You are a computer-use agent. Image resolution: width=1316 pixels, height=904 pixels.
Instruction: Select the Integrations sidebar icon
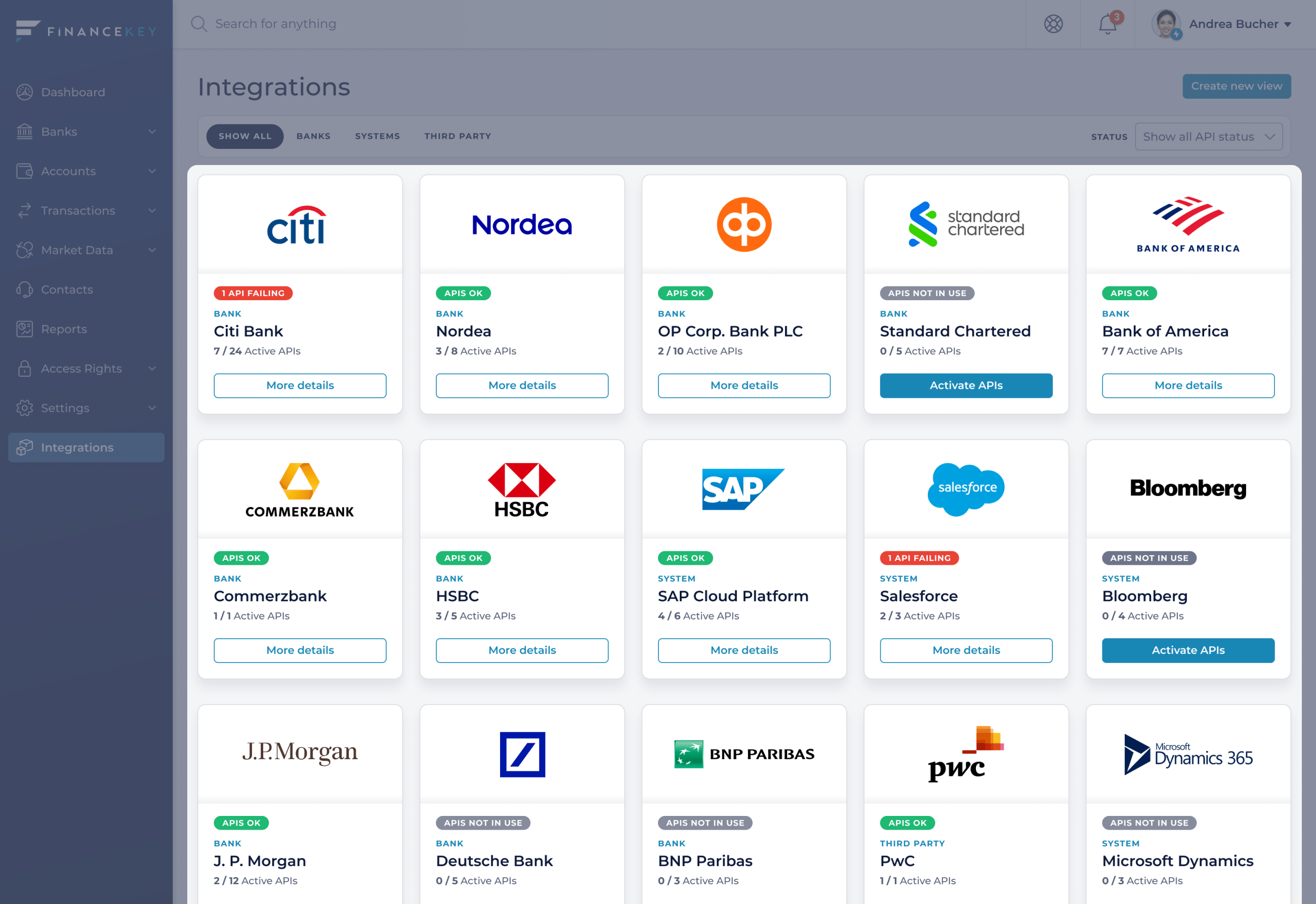point(24,447)
